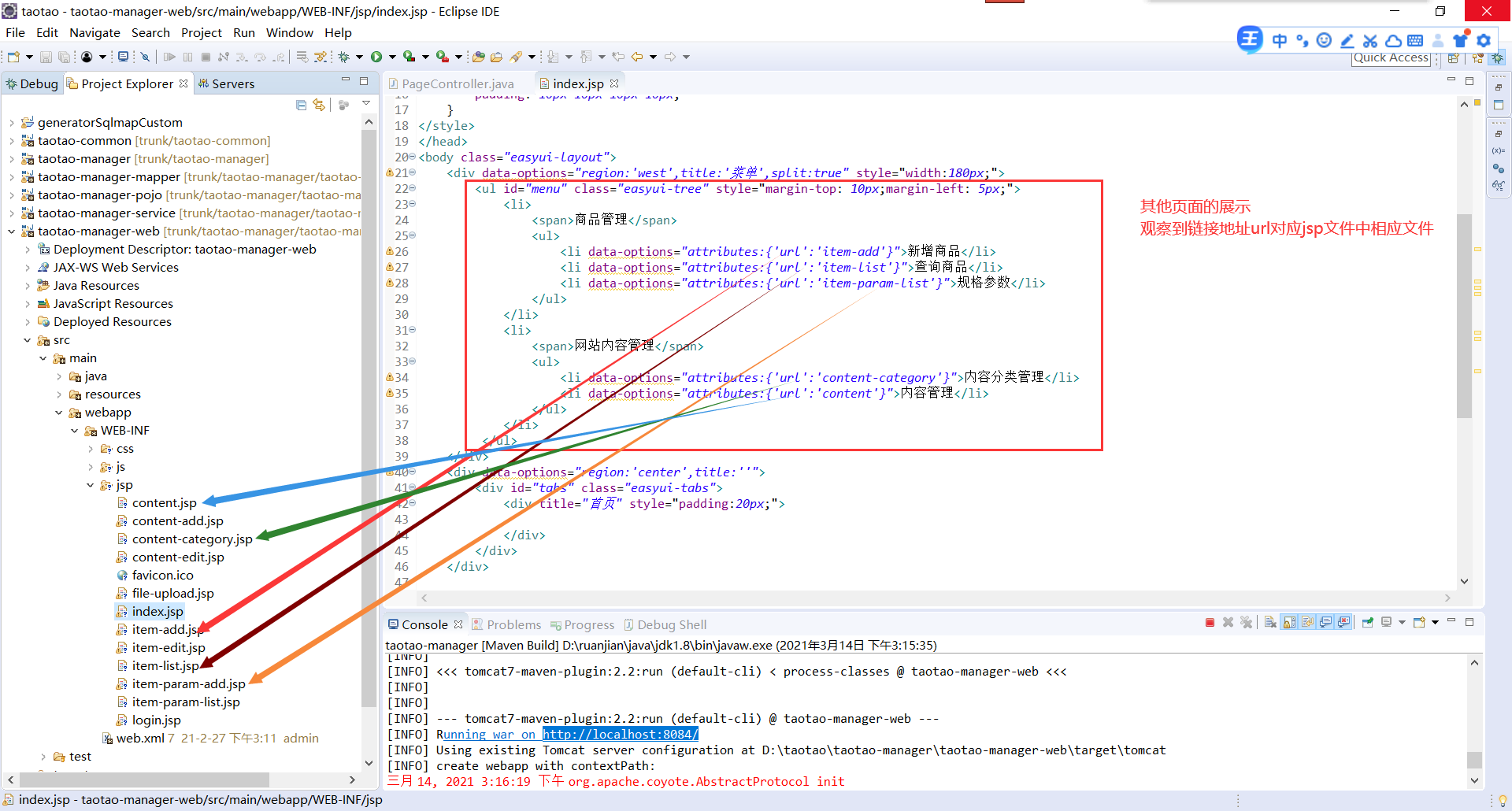1512x811 pixels.
Task: Open Project Explorer view menu arrow
Action: pyautogui.click(x=366, y=104)
